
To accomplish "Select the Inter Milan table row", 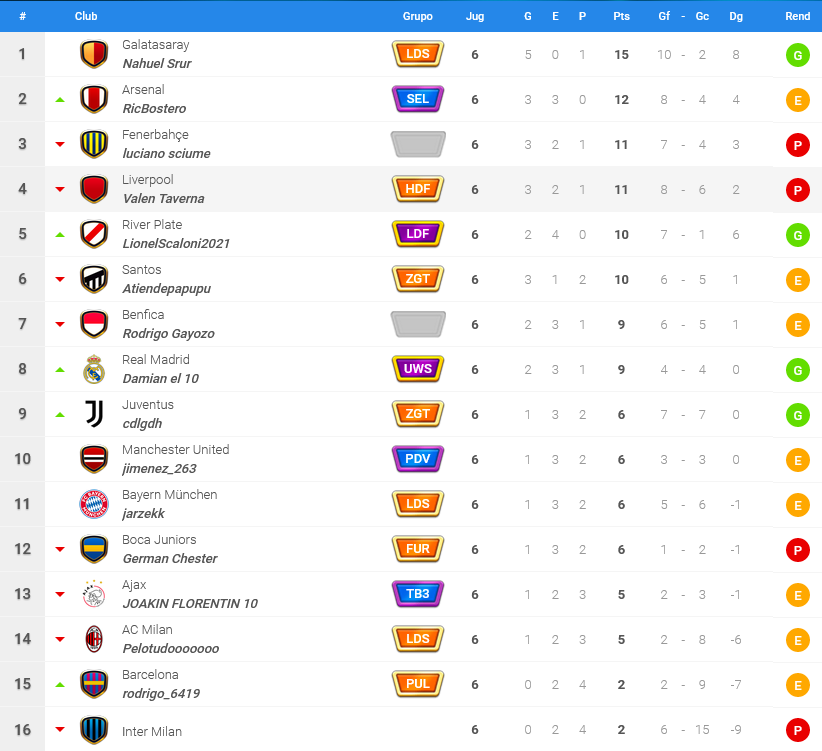I will pos(411,730).
